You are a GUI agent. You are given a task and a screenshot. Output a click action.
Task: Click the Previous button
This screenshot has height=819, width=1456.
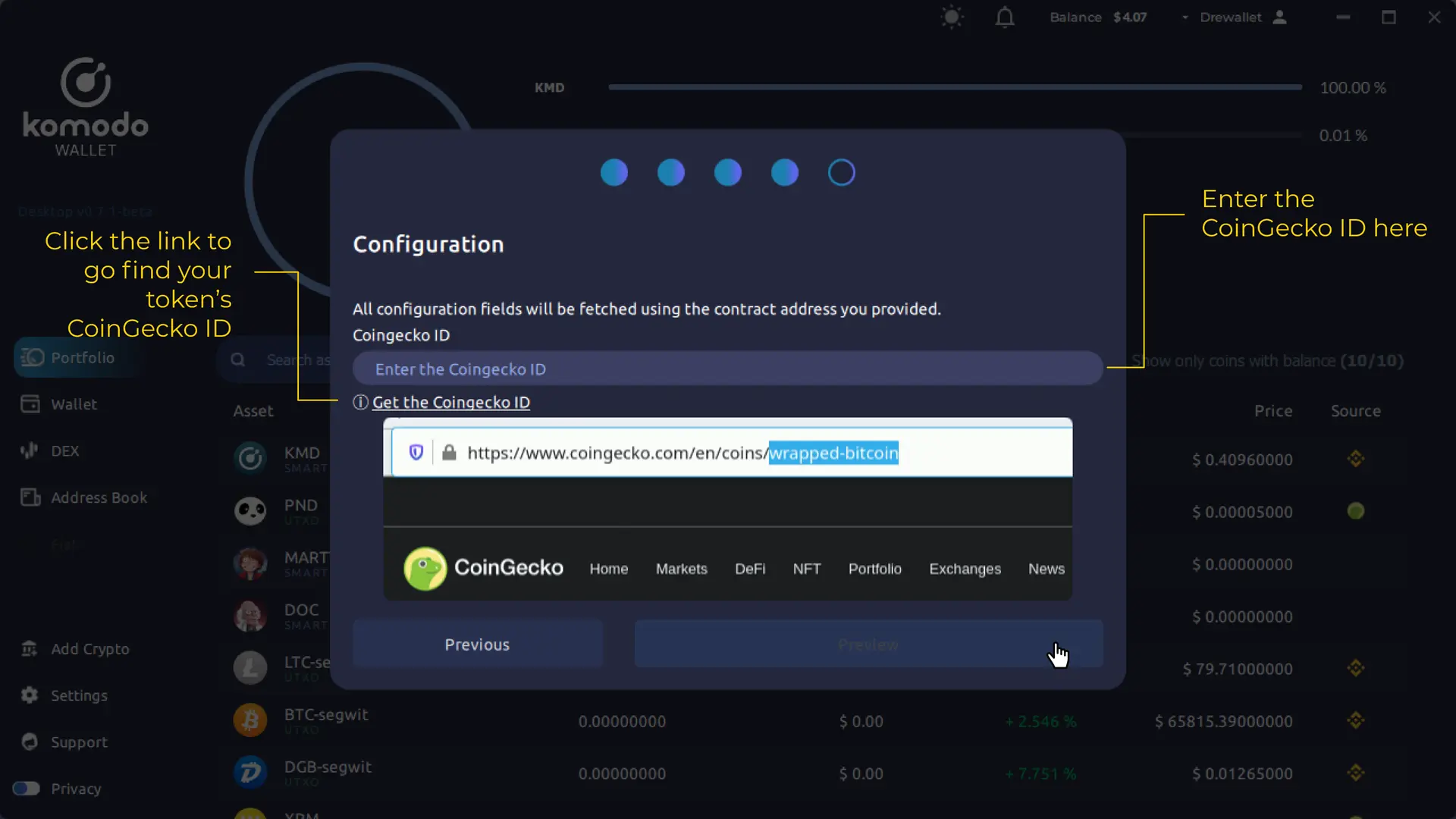click(x=476, y=645)
